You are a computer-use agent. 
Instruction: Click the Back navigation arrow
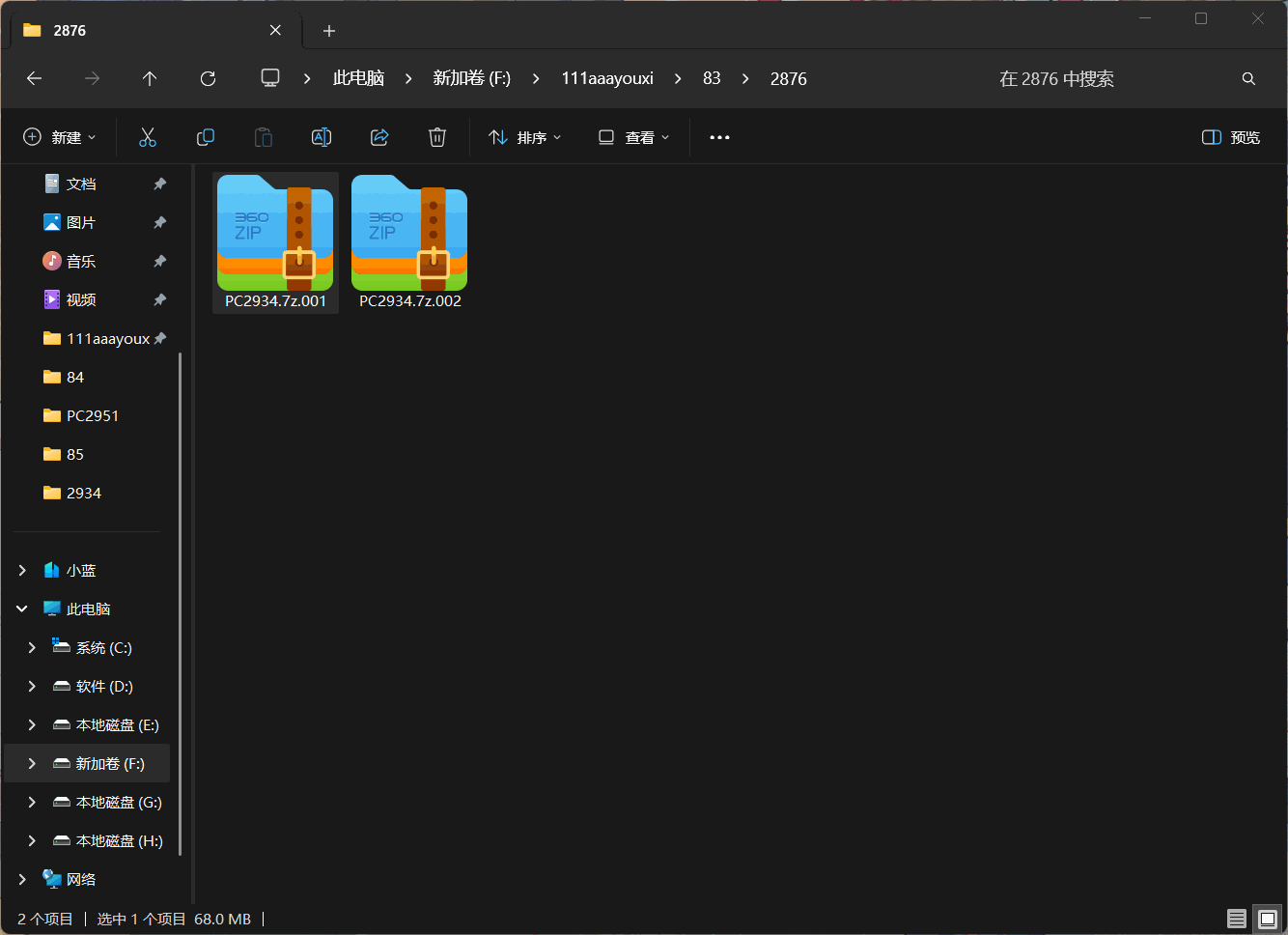34,78
